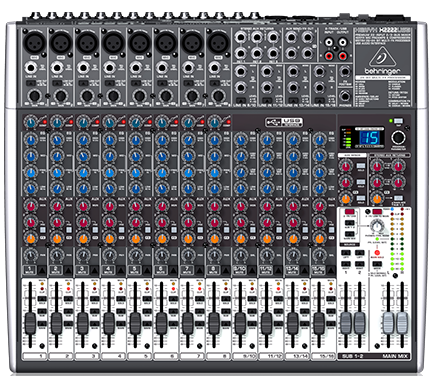Select the Main Mix source button
The height and width of the screenshot is (376, 433).
pyautogui.click(x=349, y=234)
